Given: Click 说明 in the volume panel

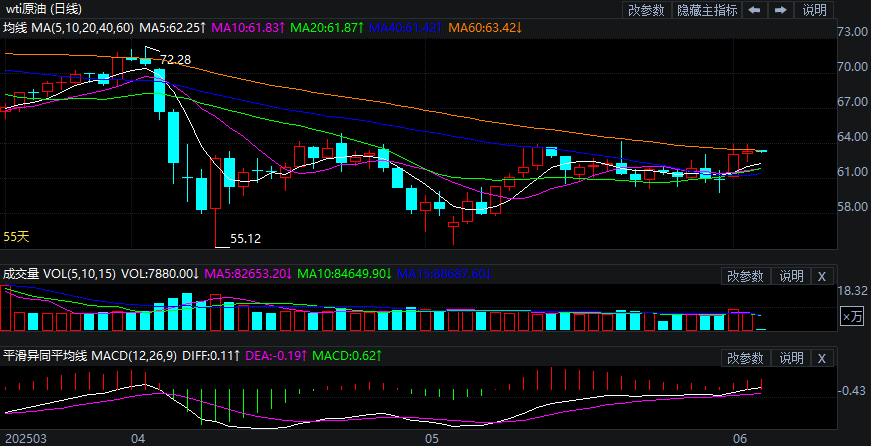Looking at the screenshot, I should (x=791, y=276).
